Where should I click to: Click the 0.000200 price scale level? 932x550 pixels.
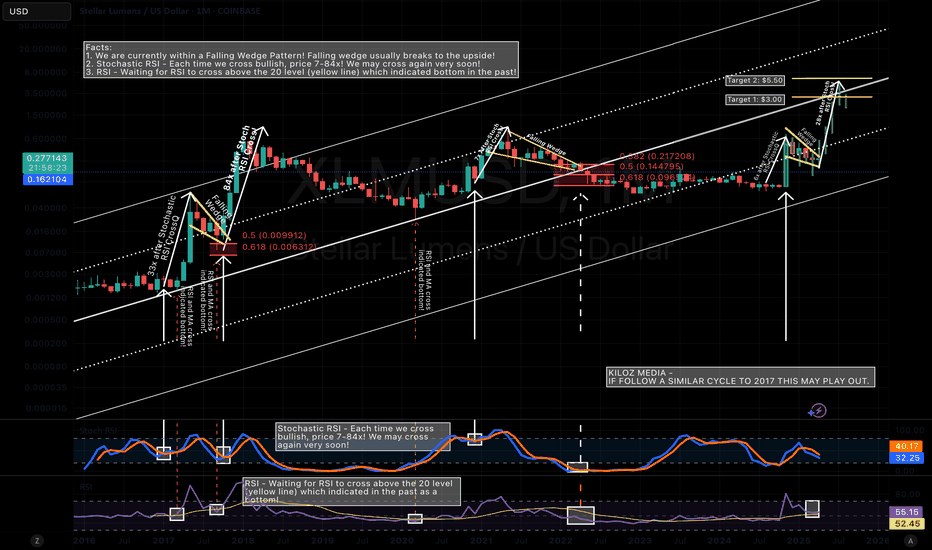click(x=45, y=343)
